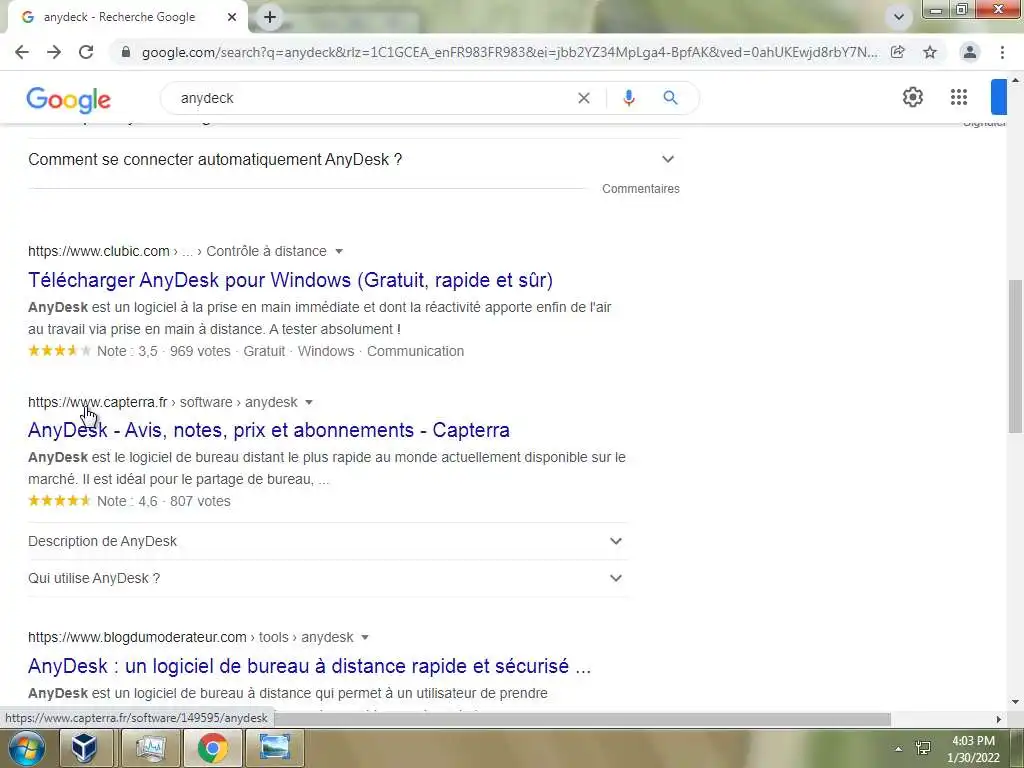Expand Qui utilise AnyDesk ?
1024x768 pixels.
tap(328, 578)
